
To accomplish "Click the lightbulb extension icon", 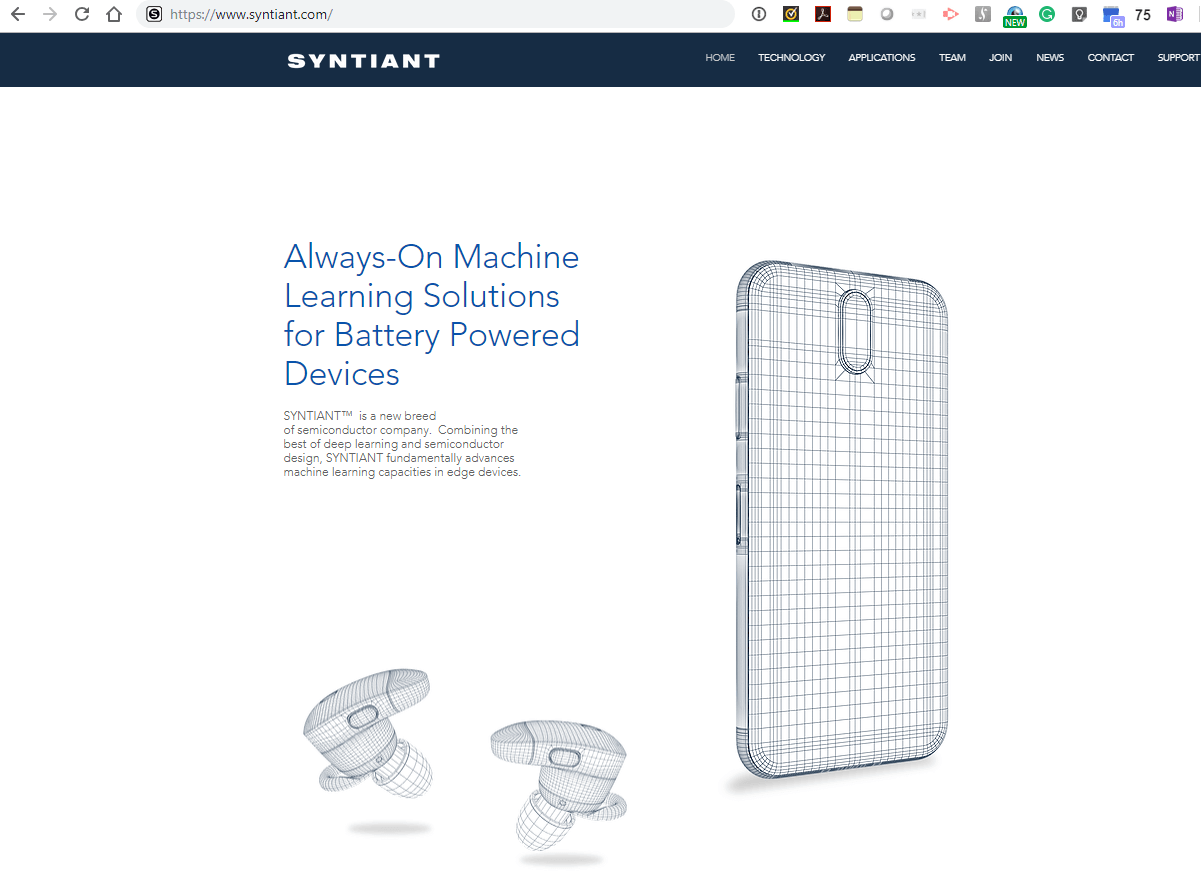I will click(1078, 14).
